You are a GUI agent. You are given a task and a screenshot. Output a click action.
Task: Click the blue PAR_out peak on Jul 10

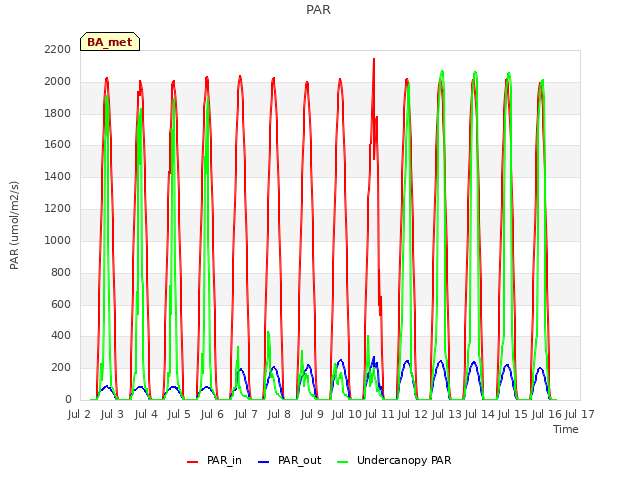pyautogui.click(x=341, y=360)
